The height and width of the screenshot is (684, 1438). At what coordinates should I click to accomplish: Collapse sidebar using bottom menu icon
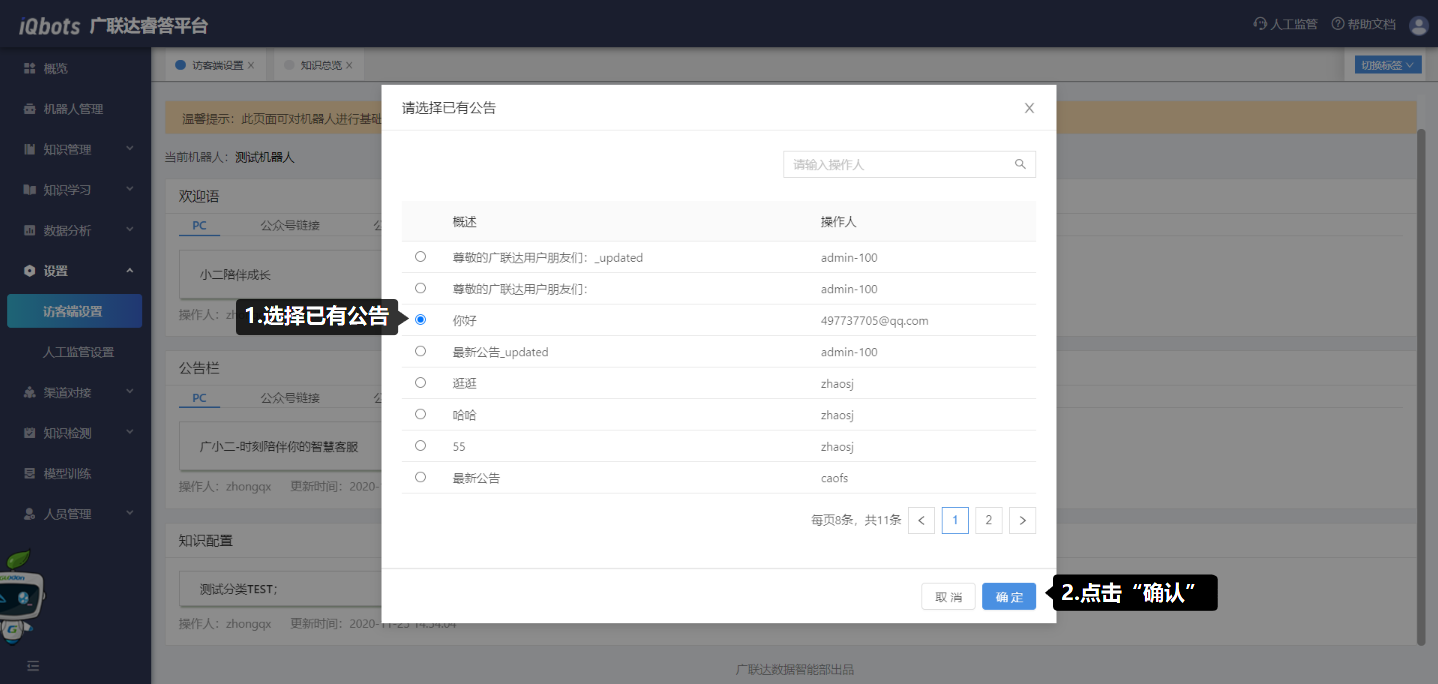point(33,665)
